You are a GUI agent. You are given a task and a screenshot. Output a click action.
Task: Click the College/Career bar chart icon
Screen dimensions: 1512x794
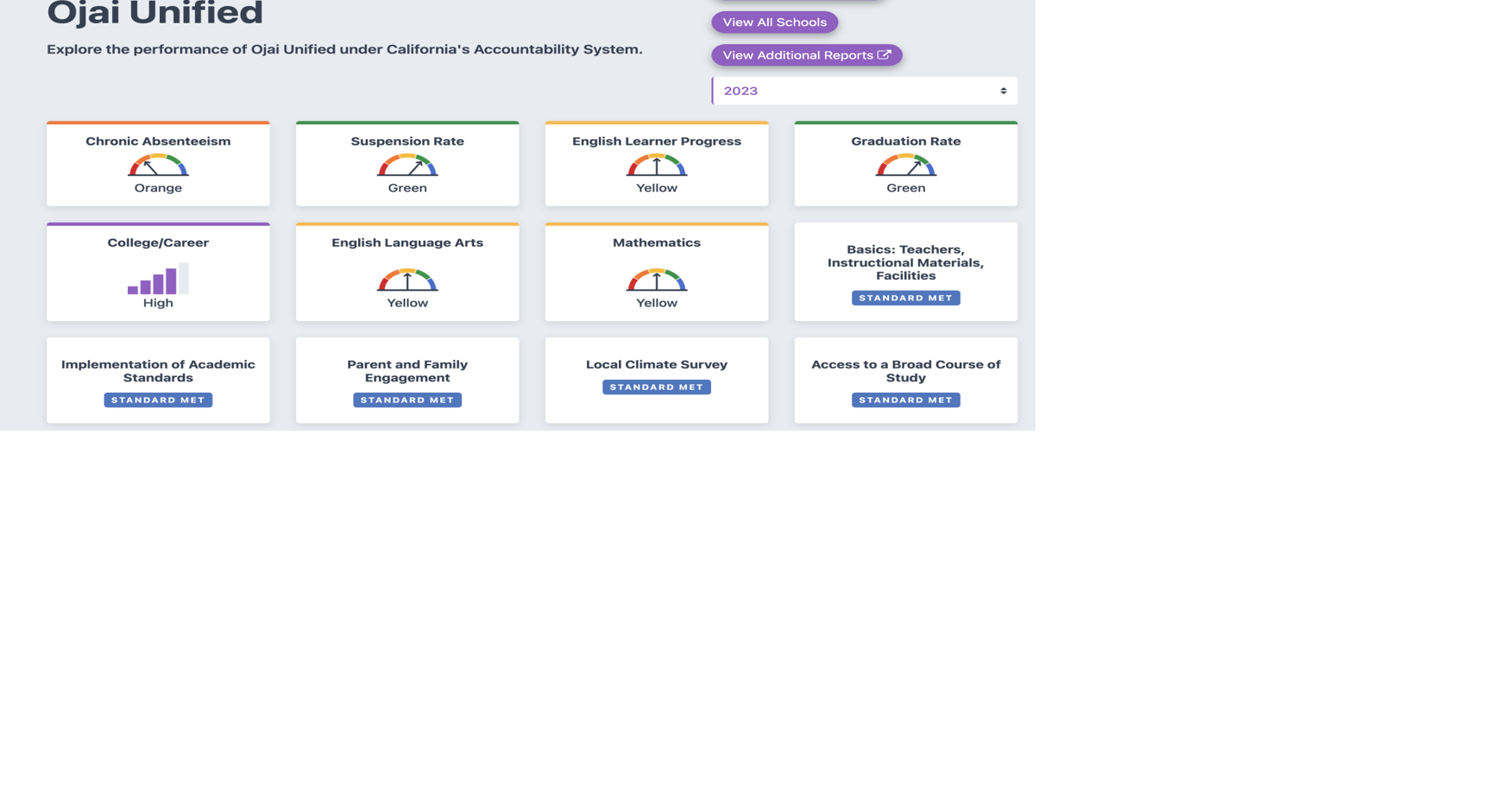(x=158, y=279)
